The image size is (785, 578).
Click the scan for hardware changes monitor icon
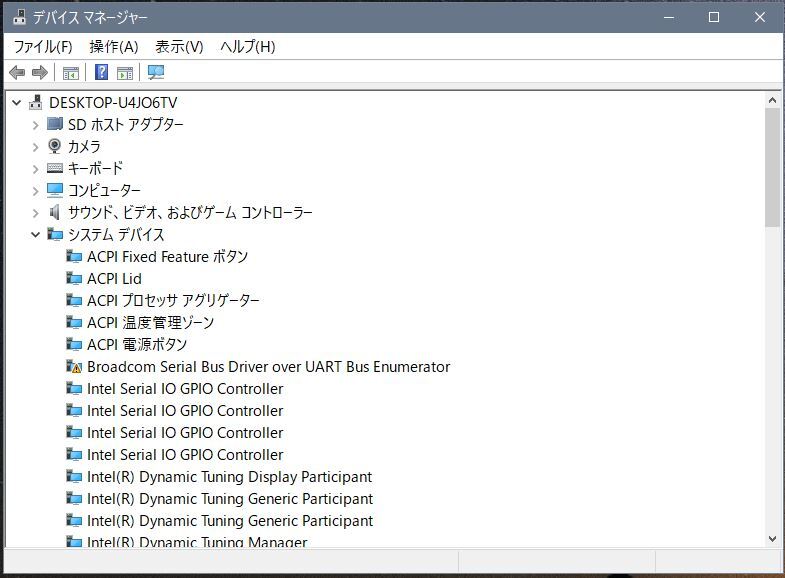click(156, 73)
